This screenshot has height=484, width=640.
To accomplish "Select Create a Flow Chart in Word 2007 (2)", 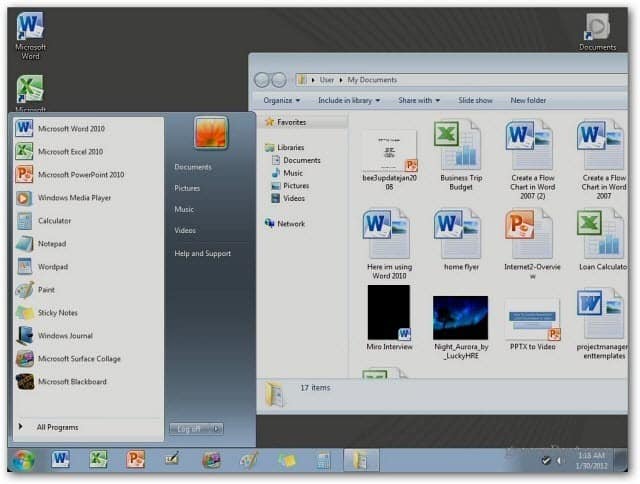I will pyautogui.click(x=532, y=159).
